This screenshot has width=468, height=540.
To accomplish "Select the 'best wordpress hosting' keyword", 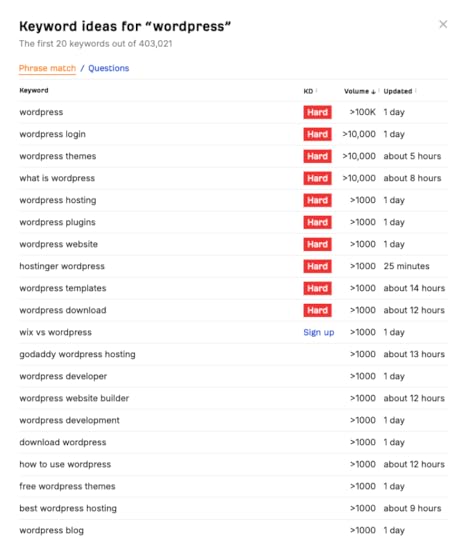I will pyautogui.click(x=68, y=508).
